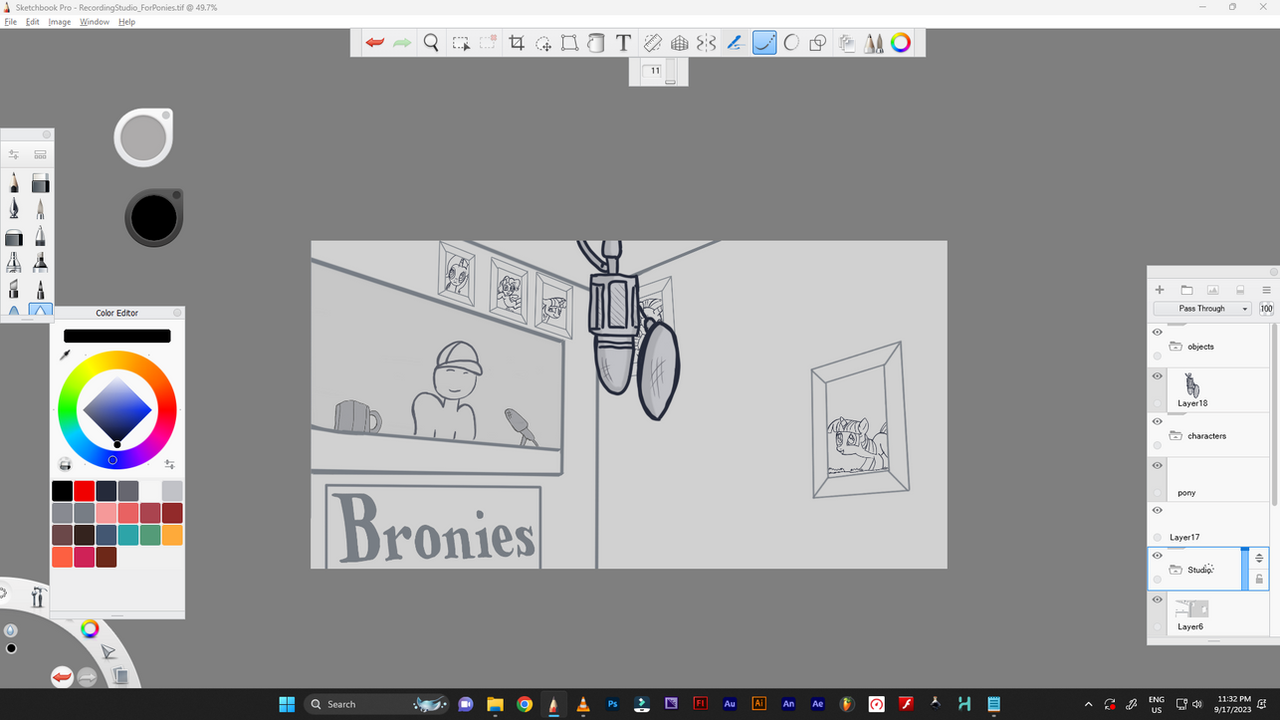The width and height of the screenshot is (1280, 720).
Task: Toggle the Symmetry tool
Action: click(706, 43)
